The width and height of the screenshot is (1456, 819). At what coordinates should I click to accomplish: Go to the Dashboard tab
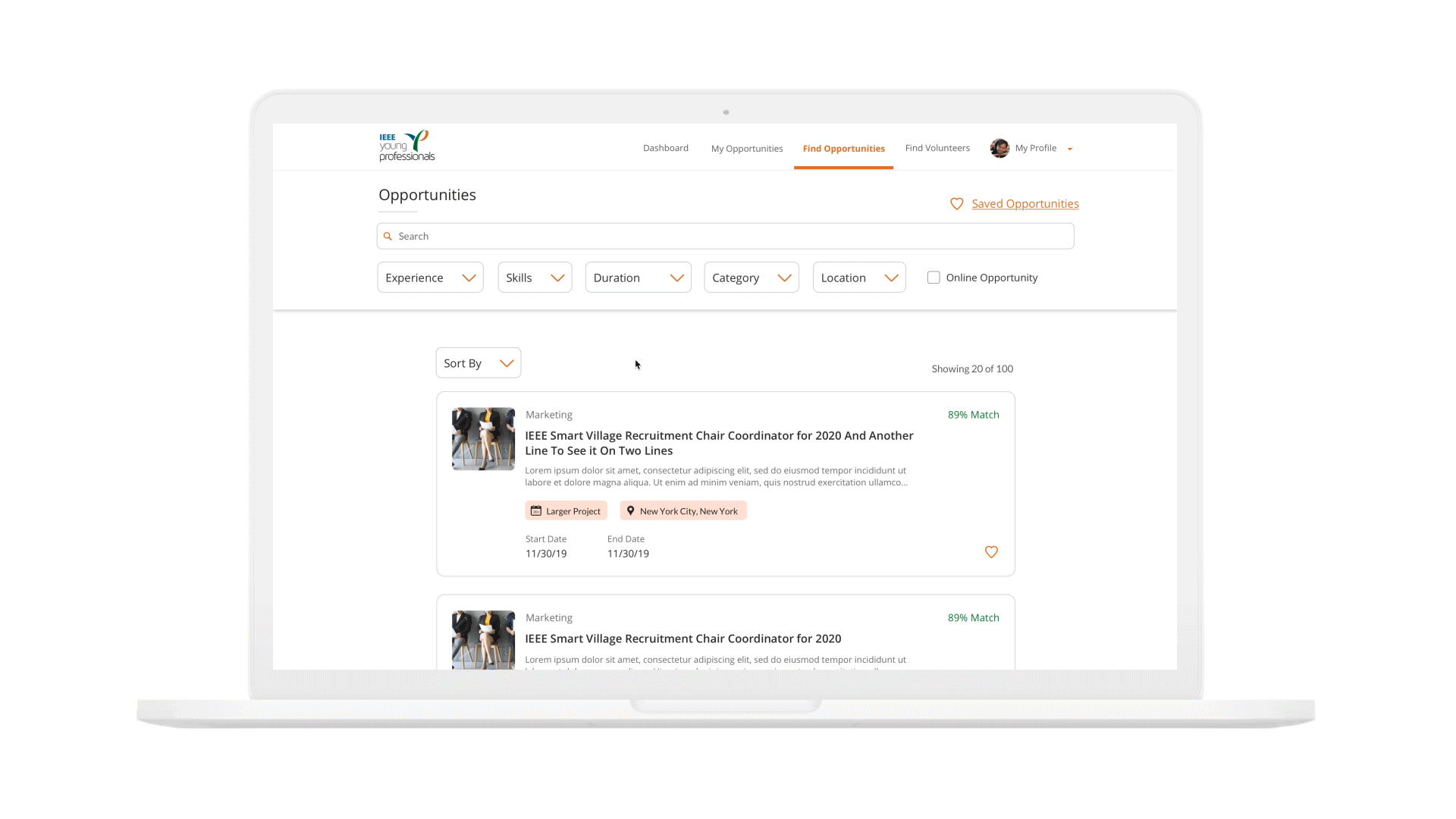point(665,149)
